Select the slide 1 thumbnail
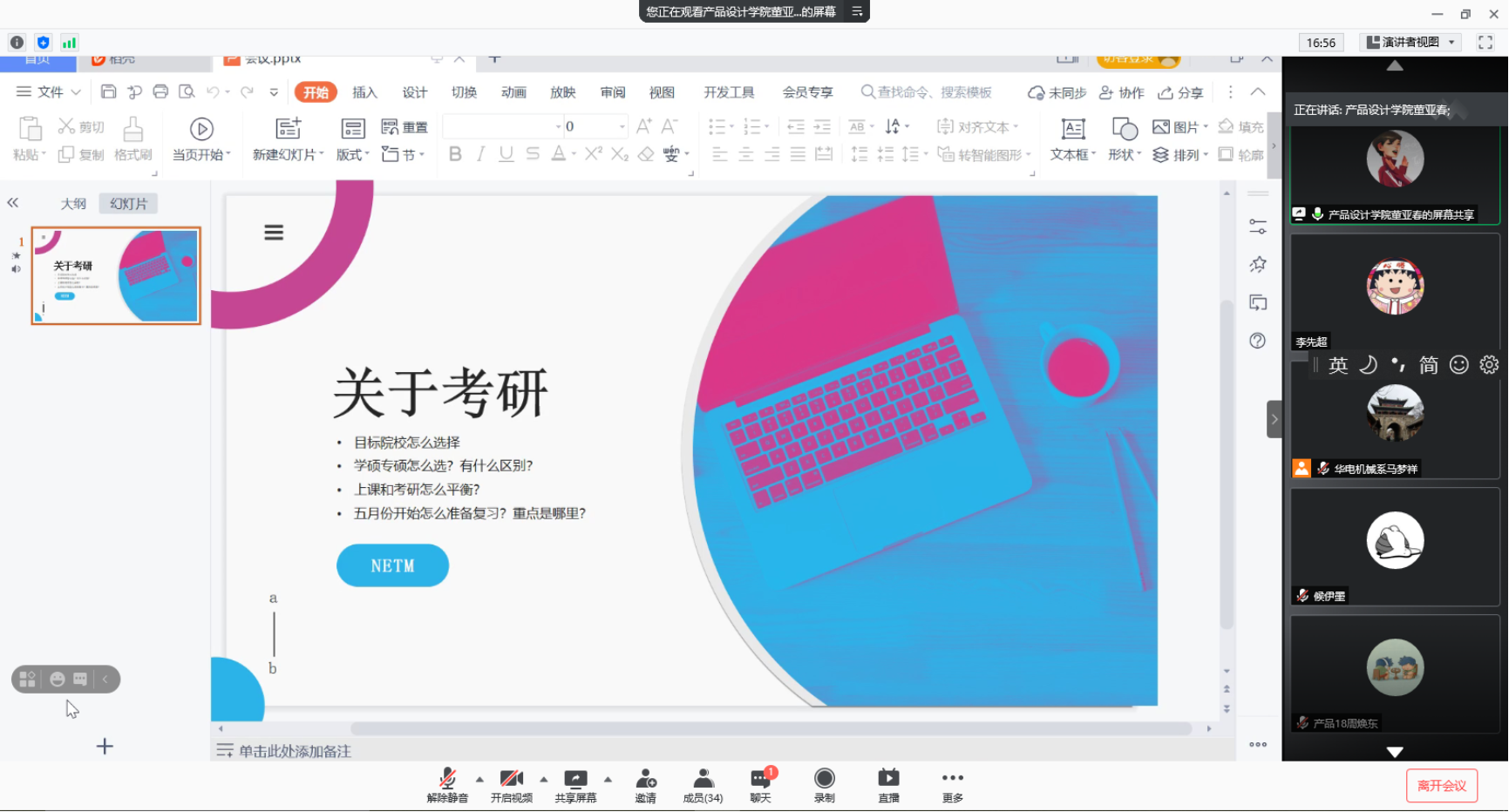 (116, 276)
